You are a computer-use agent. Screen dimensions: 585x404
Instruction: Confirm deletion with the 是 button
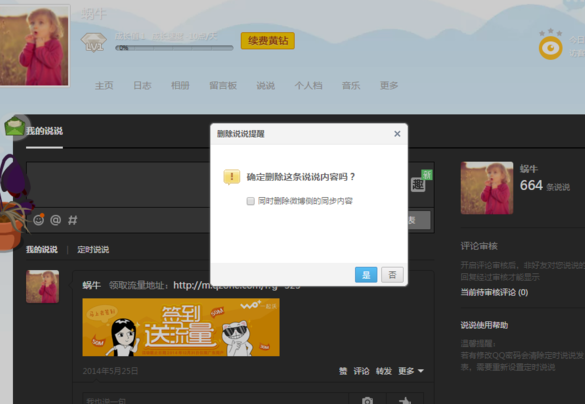click(x=366, y=275)
